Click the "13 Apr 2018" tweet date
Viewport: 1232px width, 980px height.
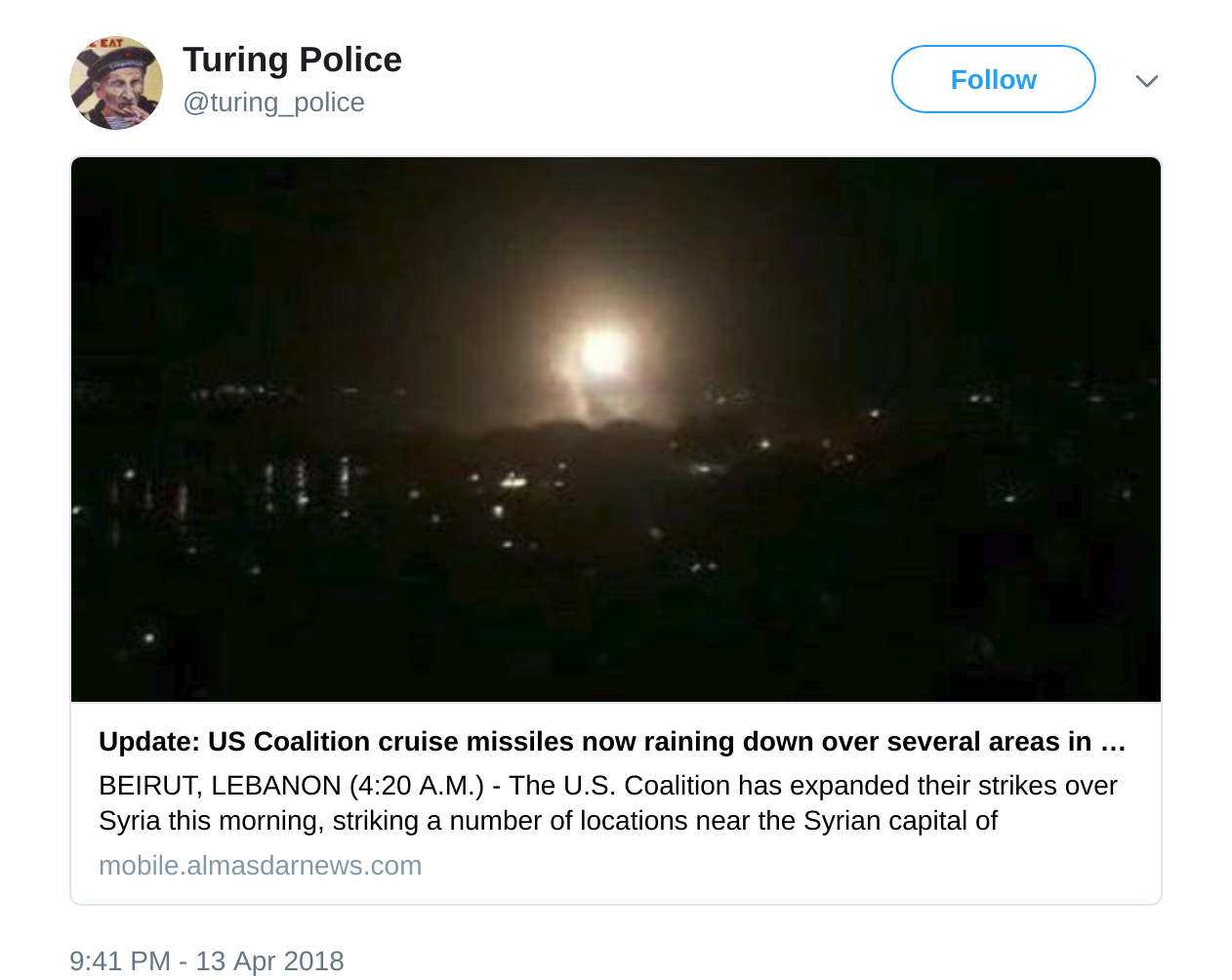[269, 961]
